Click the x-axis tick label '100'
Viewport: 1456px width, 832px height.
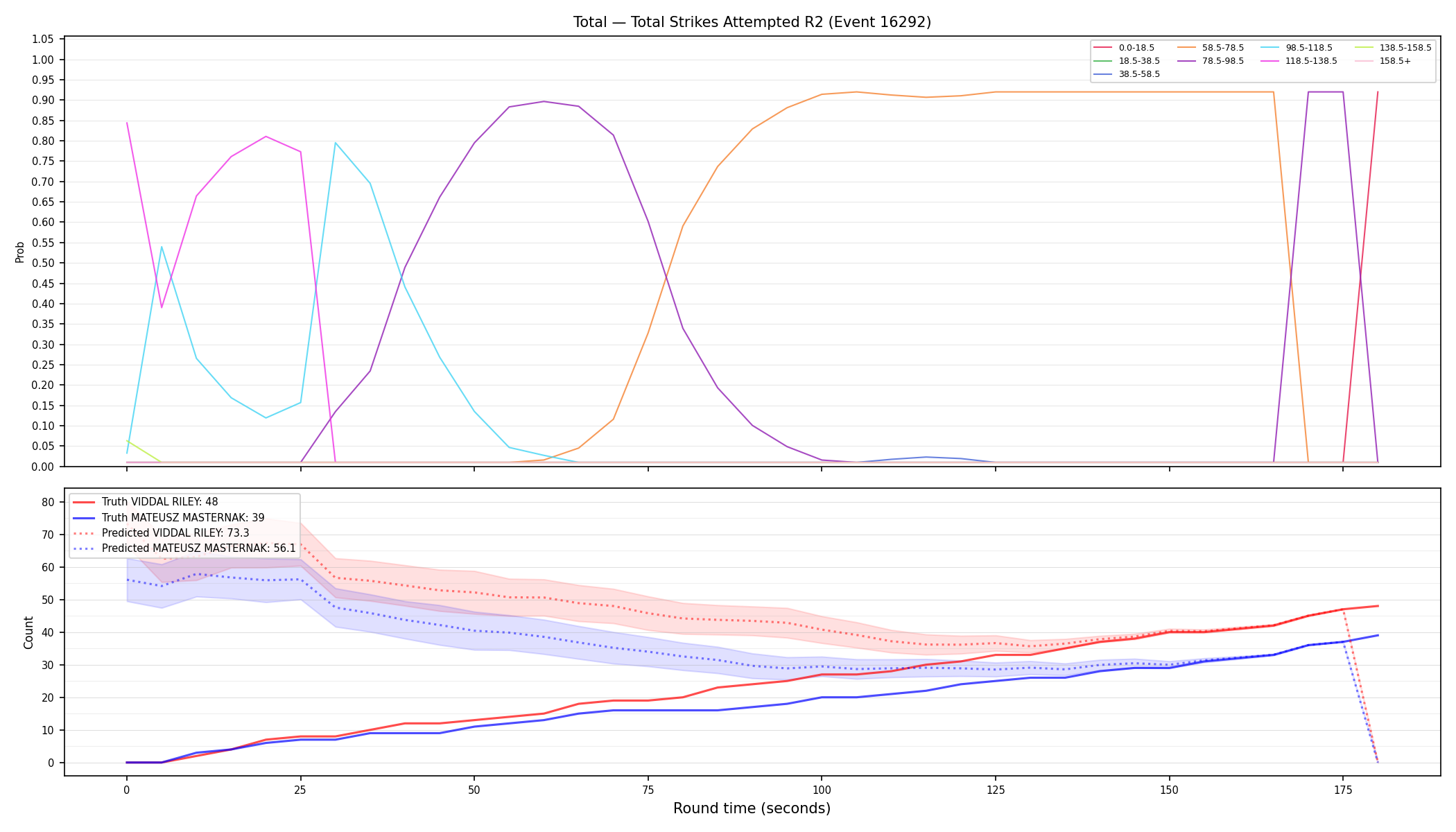pyautogui.click(x=822, y=789)
